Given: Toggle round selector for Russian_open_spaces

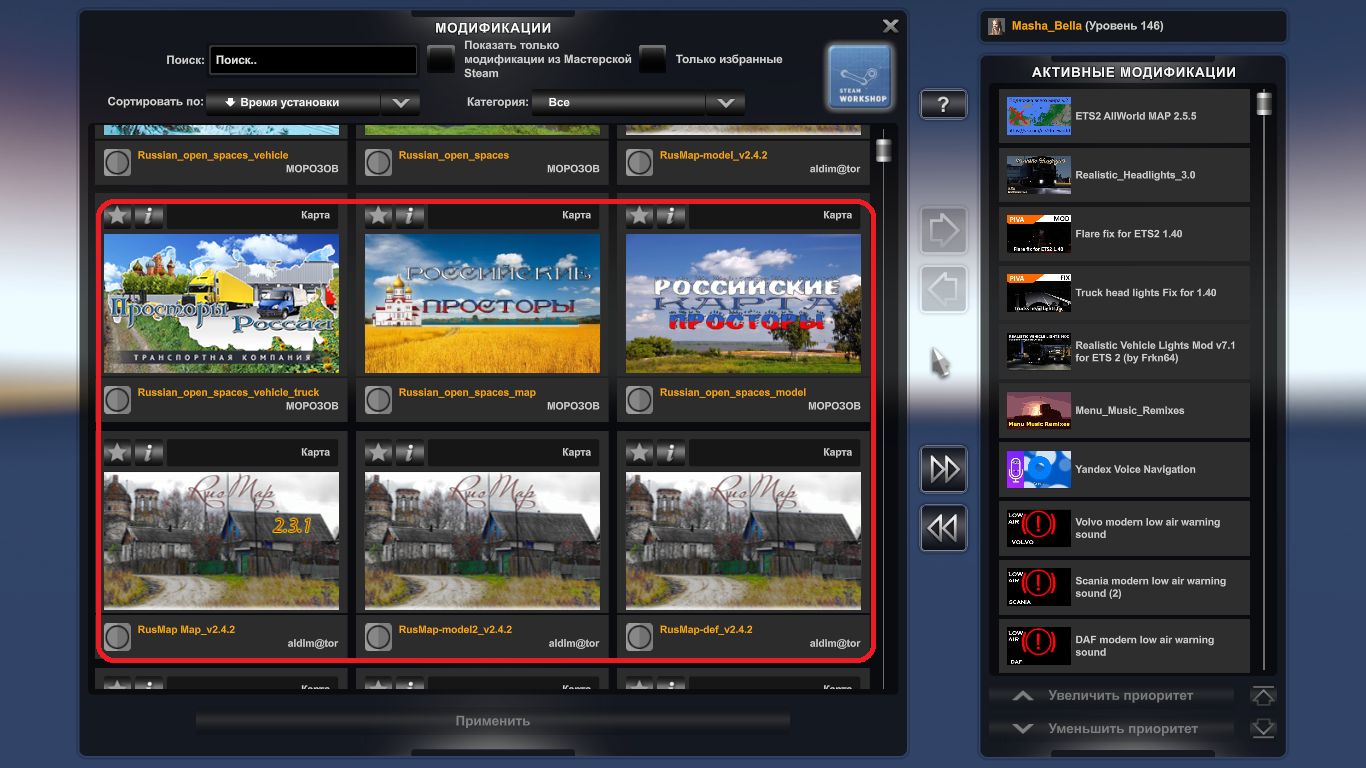Looking at the screenshot, I should pyautogui.click(x=378, y=162).
